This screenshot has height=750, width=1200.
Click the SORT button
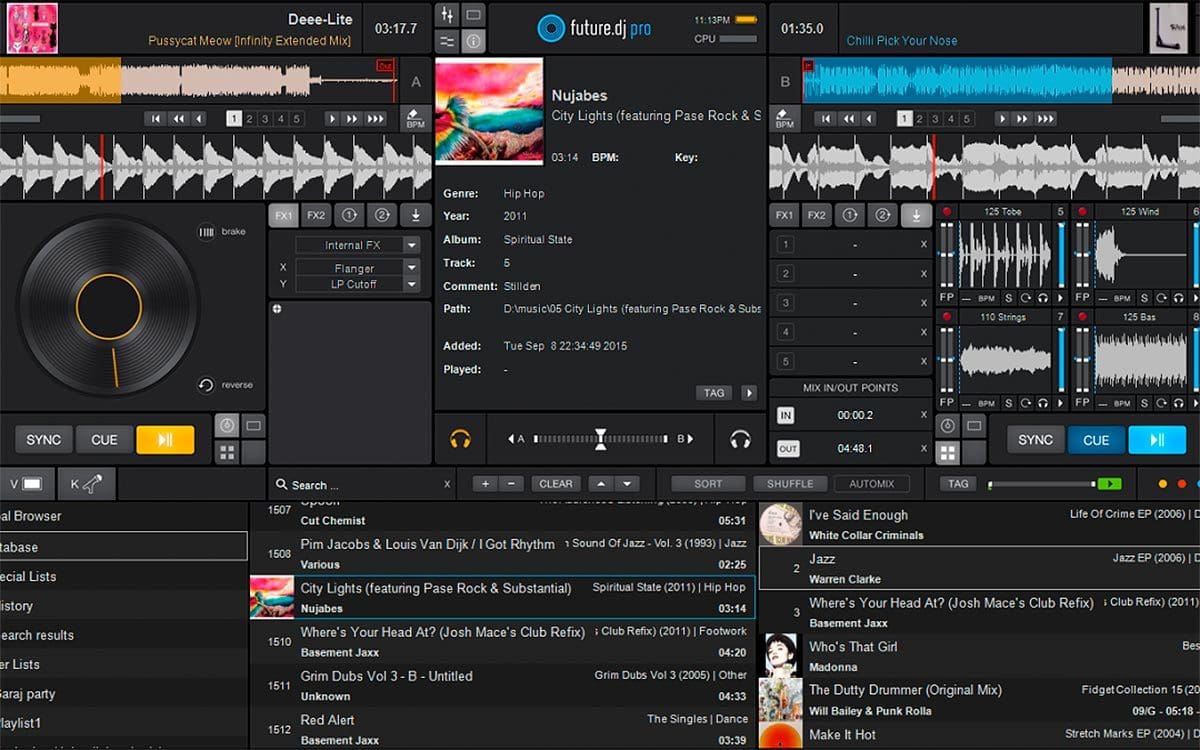click(x=708, y=484)
